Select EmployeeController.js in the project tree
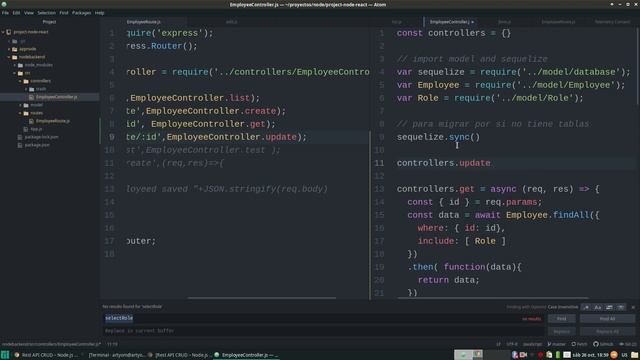This screenshot has height=360, width=640. tap(56, 97)
